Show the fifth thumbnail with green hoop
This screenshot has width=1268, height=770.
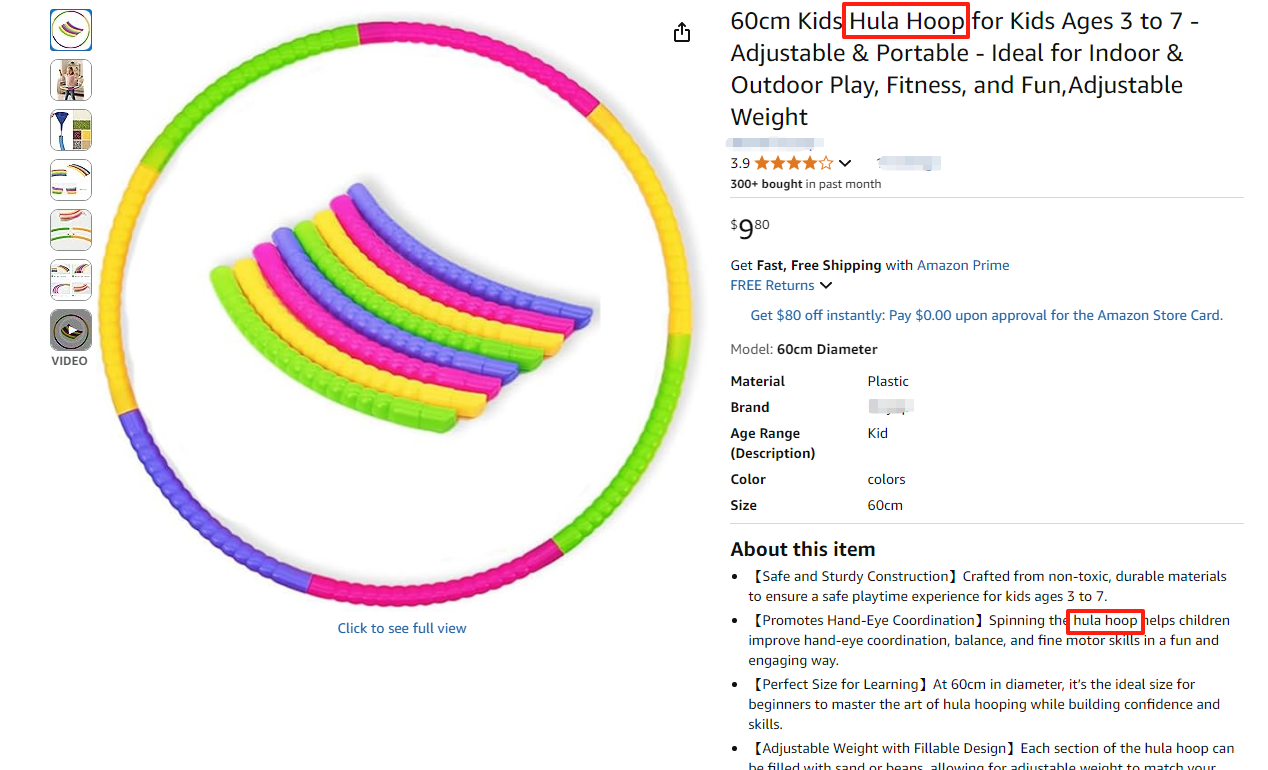(71, 230)
